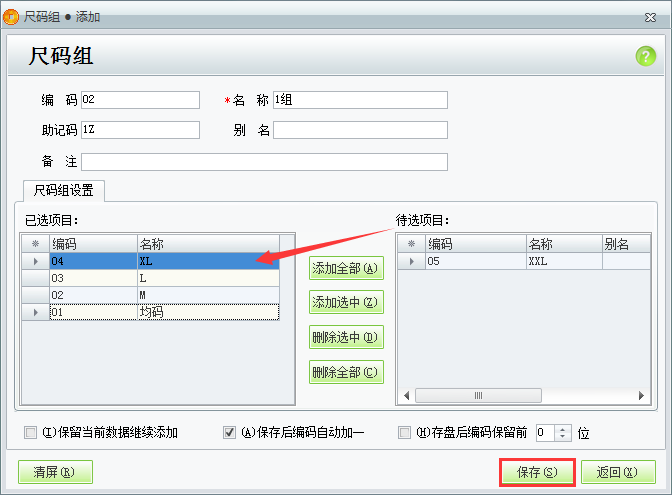Enable retain code prefix digits checkbox
Viewport: 672px width, 495px height.
point(404,433)
